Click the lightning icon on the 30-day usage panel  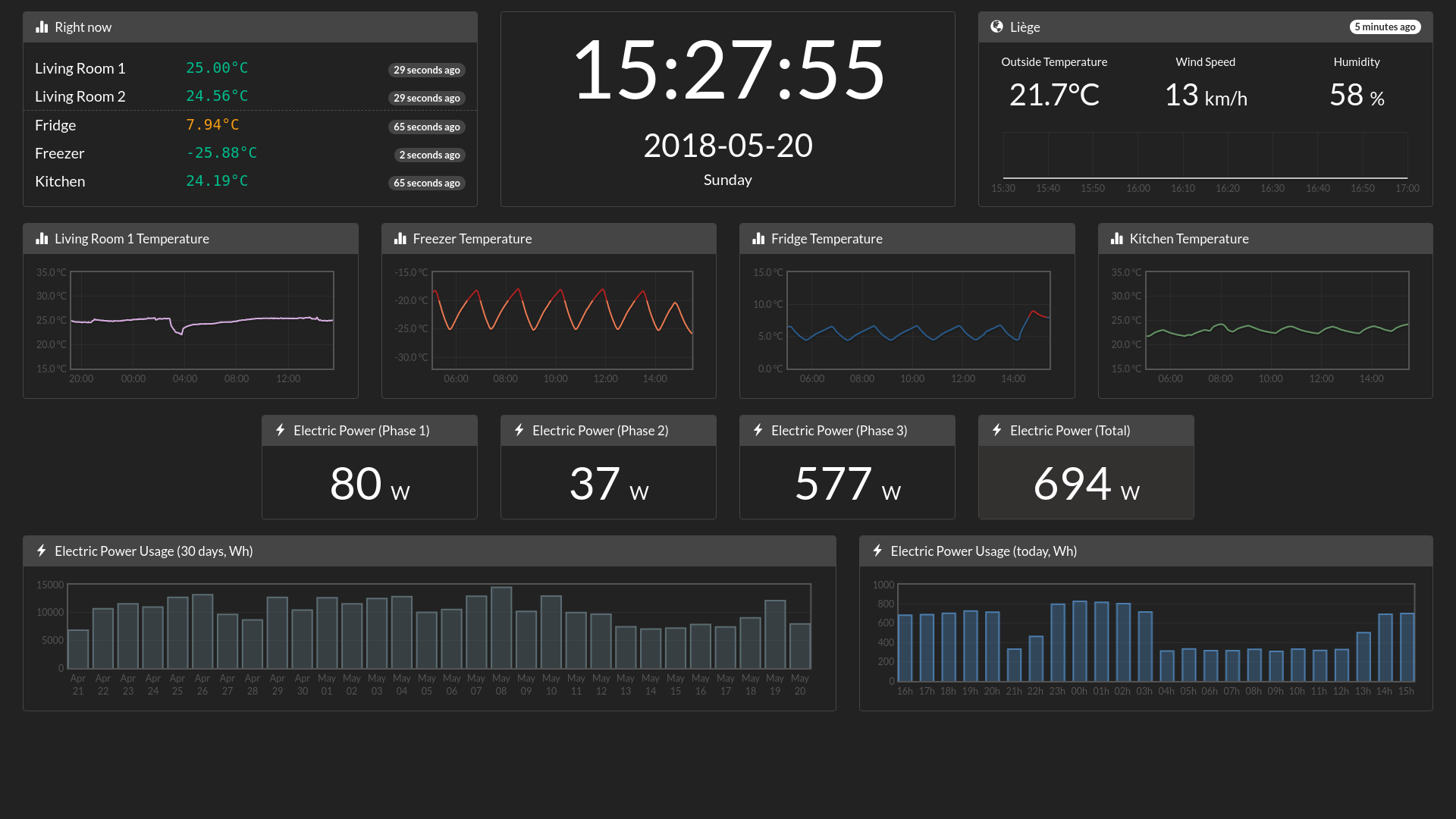(x=42, y=551)
